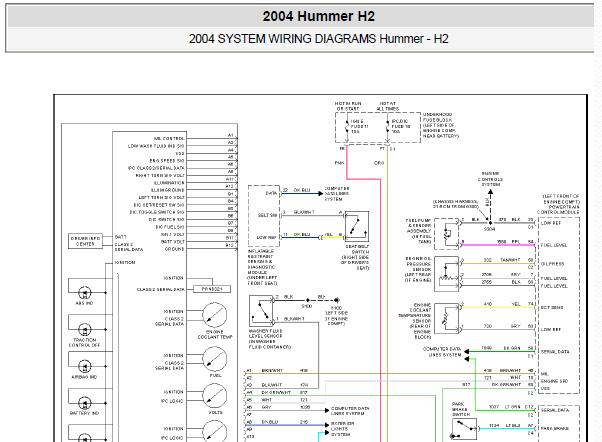This screenshot has width=602, height=442.
Task: Click the Inflatable Restraint Sensing module description
Action: pyautogui.click(x=262, y=267)
